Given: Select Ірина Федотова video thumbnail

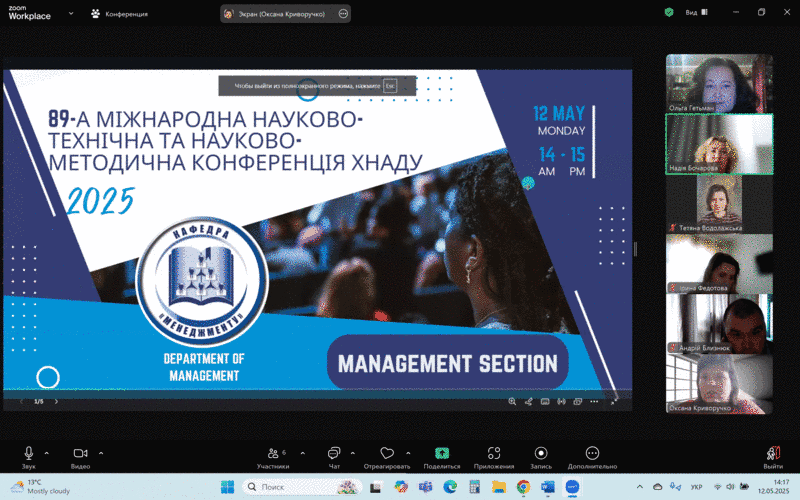Looking at the screenshot, I should (719, 264).
